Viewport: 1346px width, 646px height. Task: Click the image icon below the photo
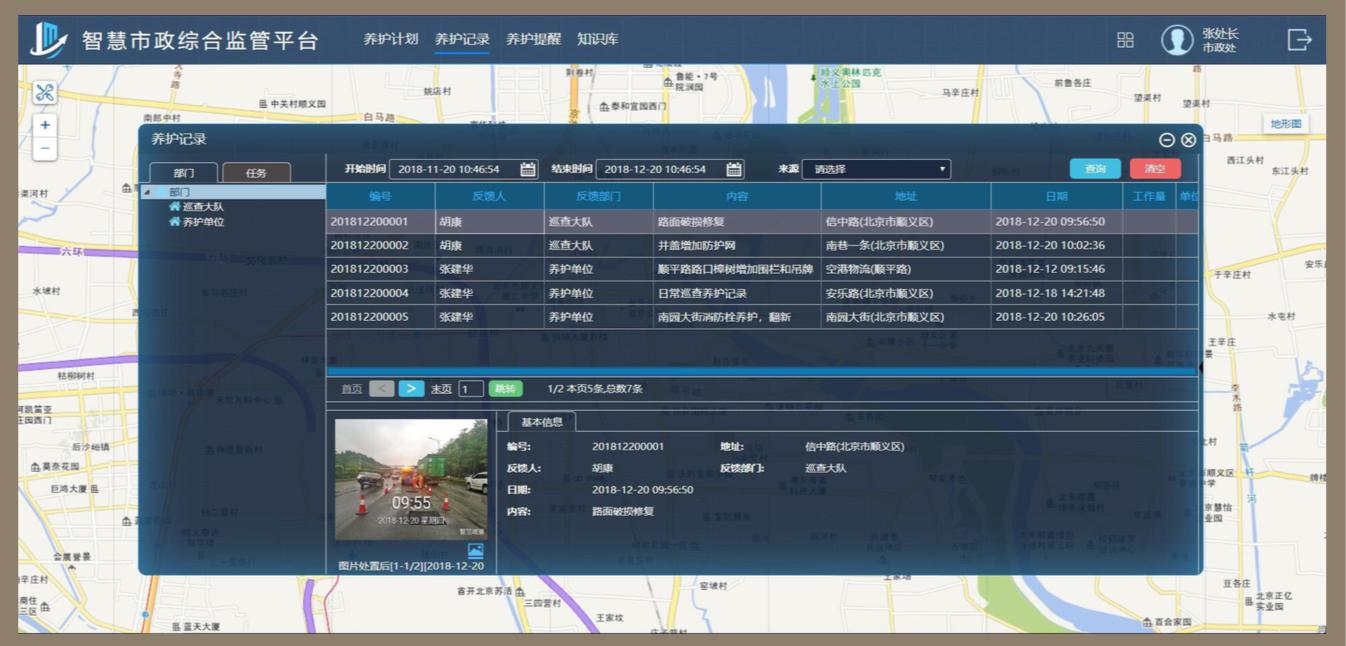coord(475,551)
